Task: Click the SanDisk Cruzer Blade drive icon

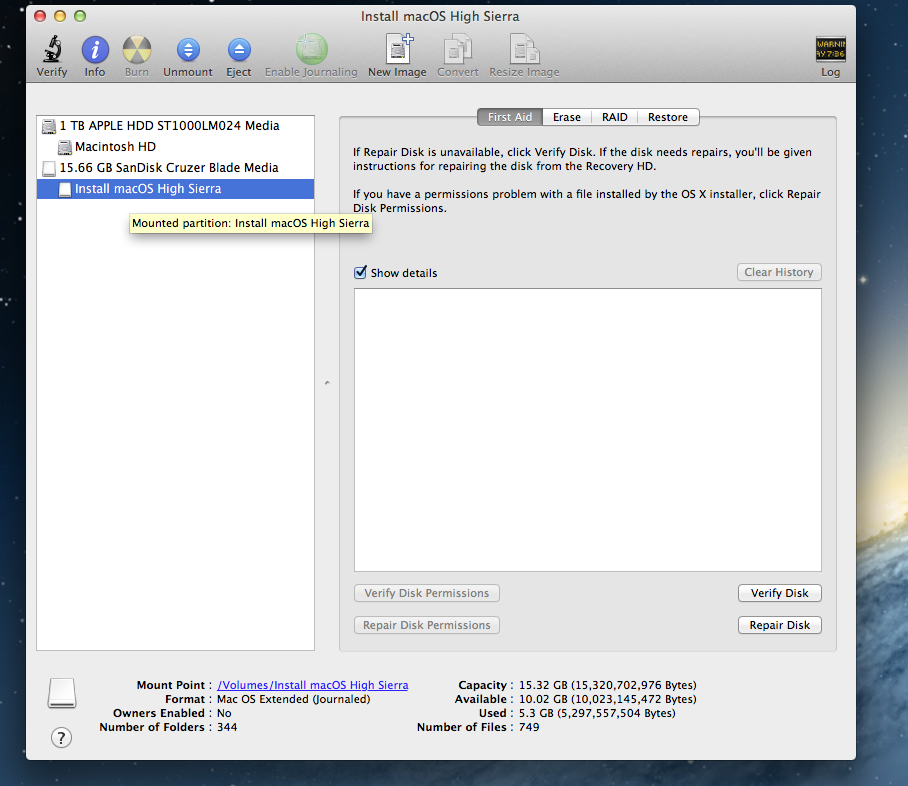Action: point(49,168)
